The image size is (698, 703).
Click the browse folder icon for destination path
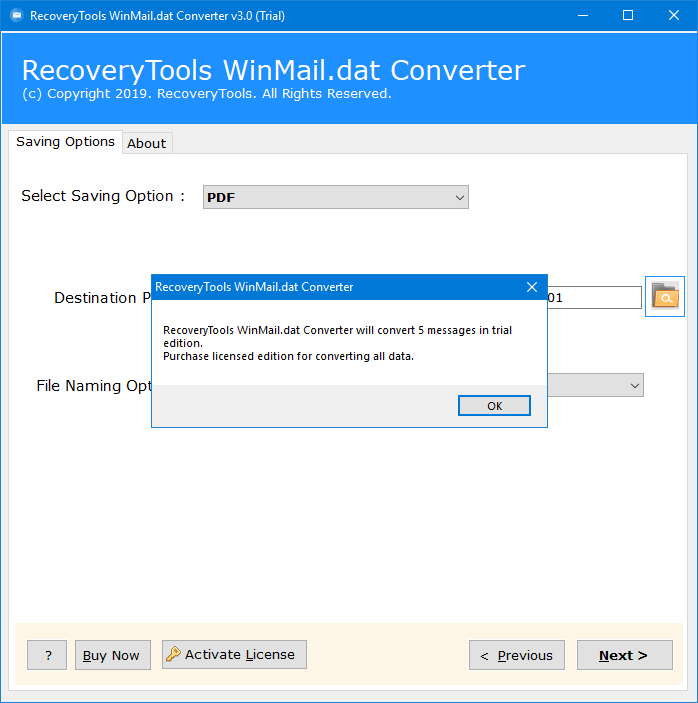coord(664,296)
